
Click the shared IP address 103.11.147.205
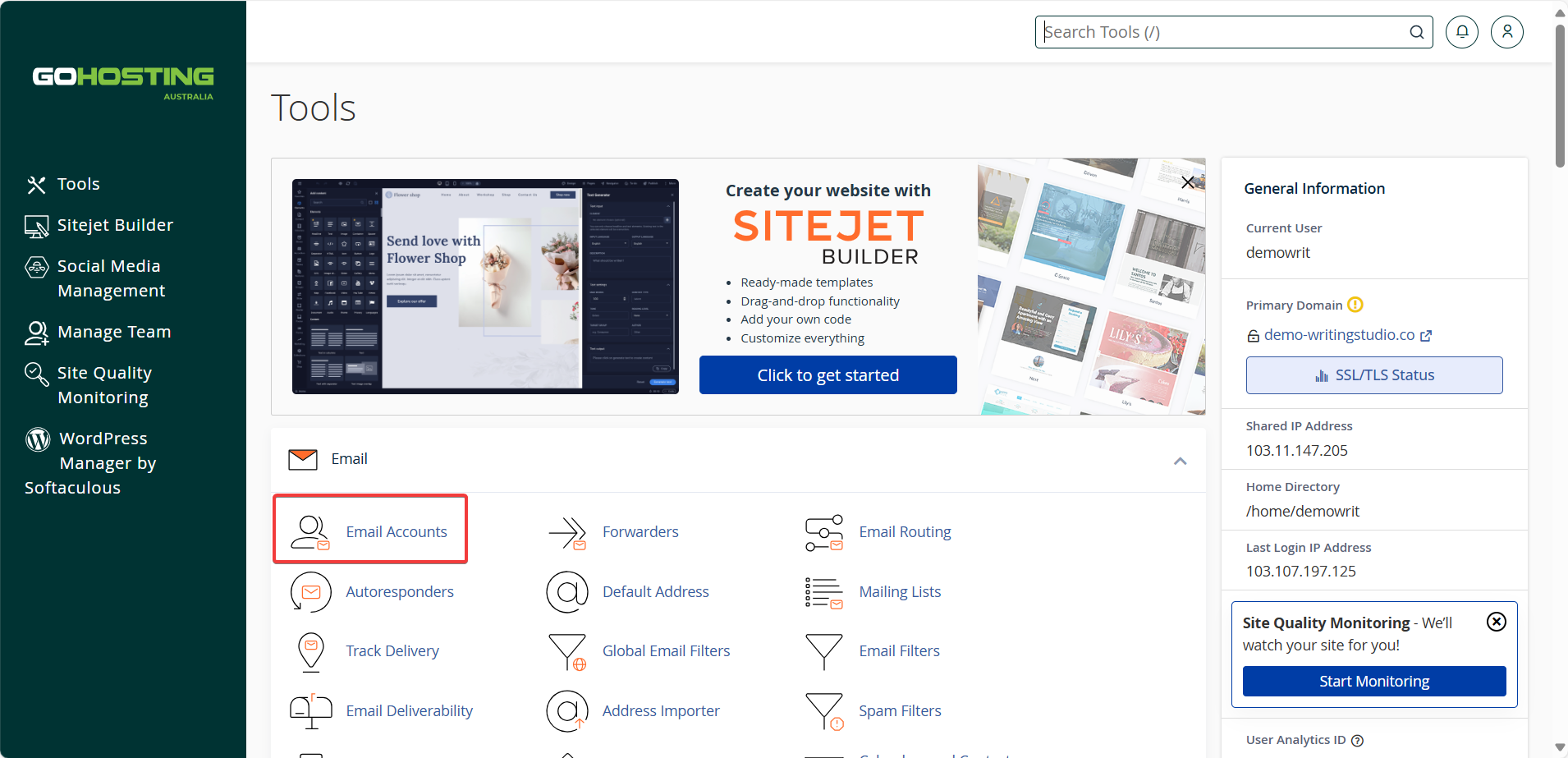pos(1296,451)
